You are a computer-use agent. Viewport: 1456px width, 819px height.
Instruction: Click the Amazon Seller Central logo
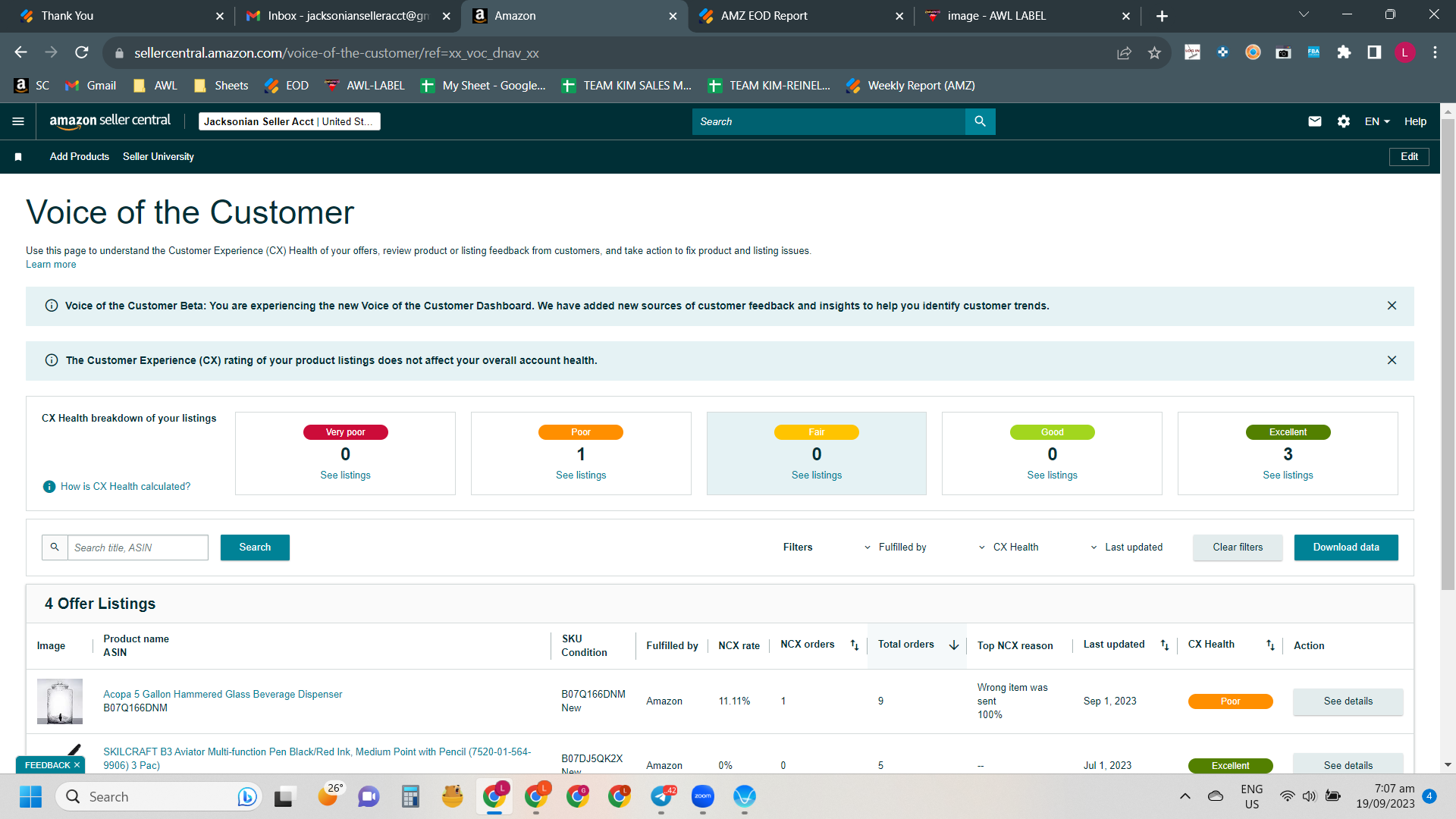tap(110, 121)
